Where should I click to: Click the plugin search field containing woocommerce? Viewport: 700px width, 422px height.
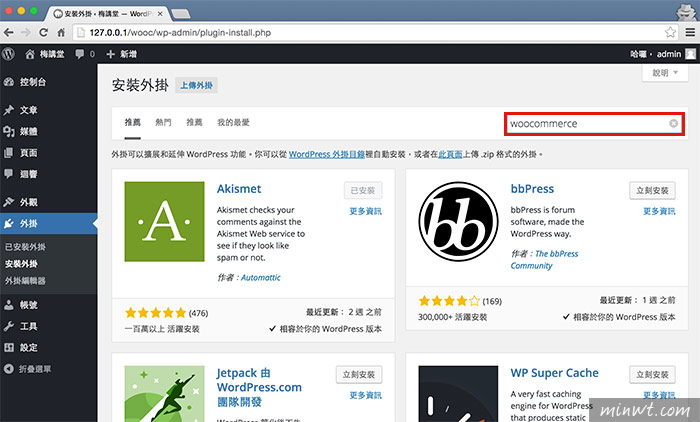point(594,124)
